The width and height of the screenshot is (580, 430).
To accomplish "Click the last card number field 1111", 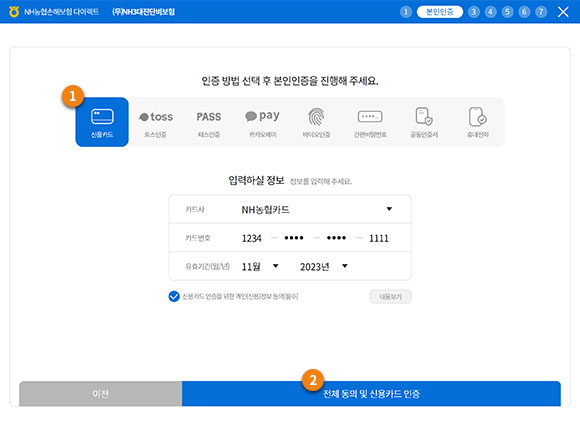I will coord(379,238).
